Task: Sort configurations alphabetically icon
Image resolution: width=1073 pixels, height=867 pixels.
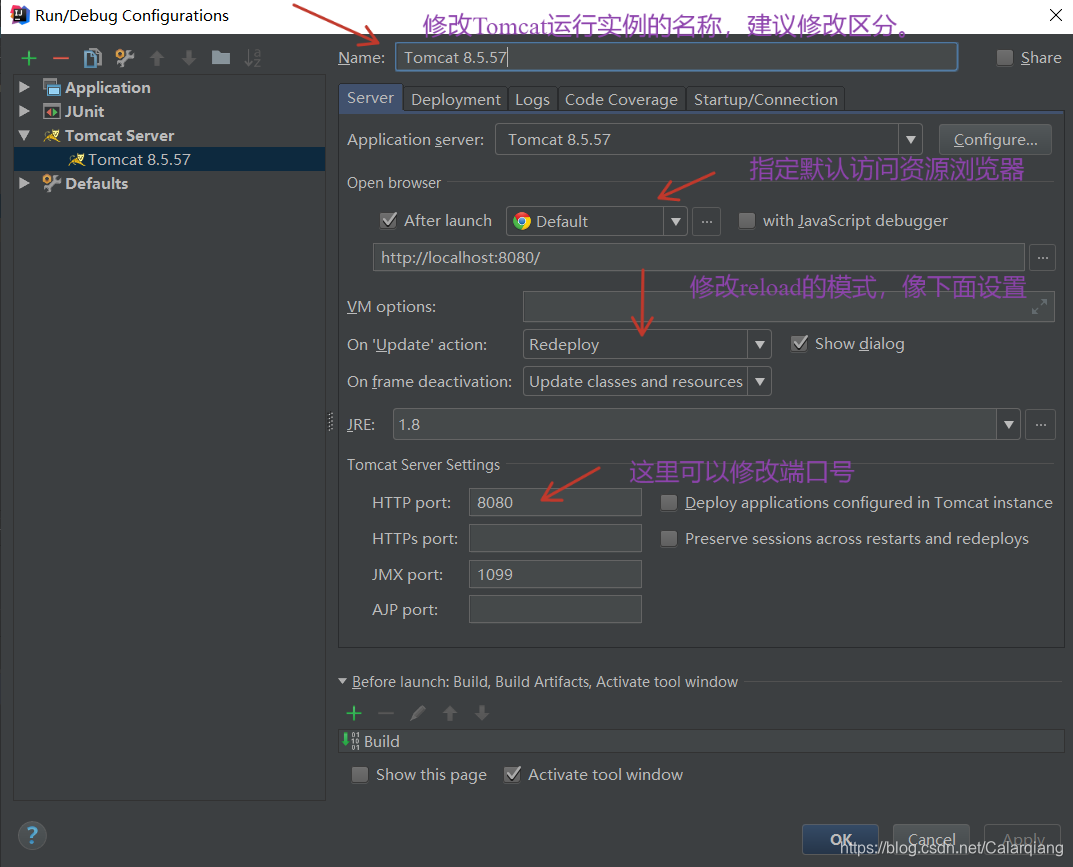Action: point(253,58)
